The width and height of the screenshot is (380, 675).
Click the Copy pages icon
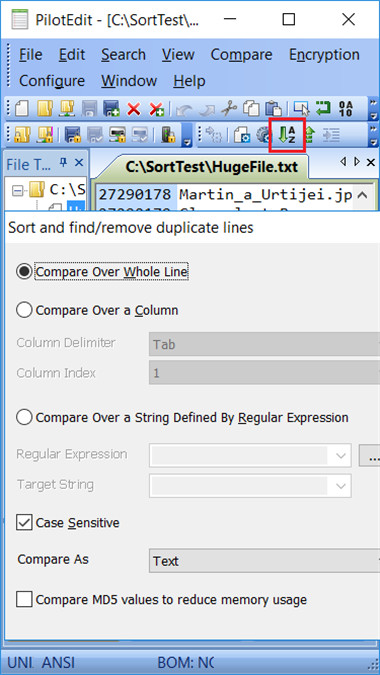(x=251, y=109)
